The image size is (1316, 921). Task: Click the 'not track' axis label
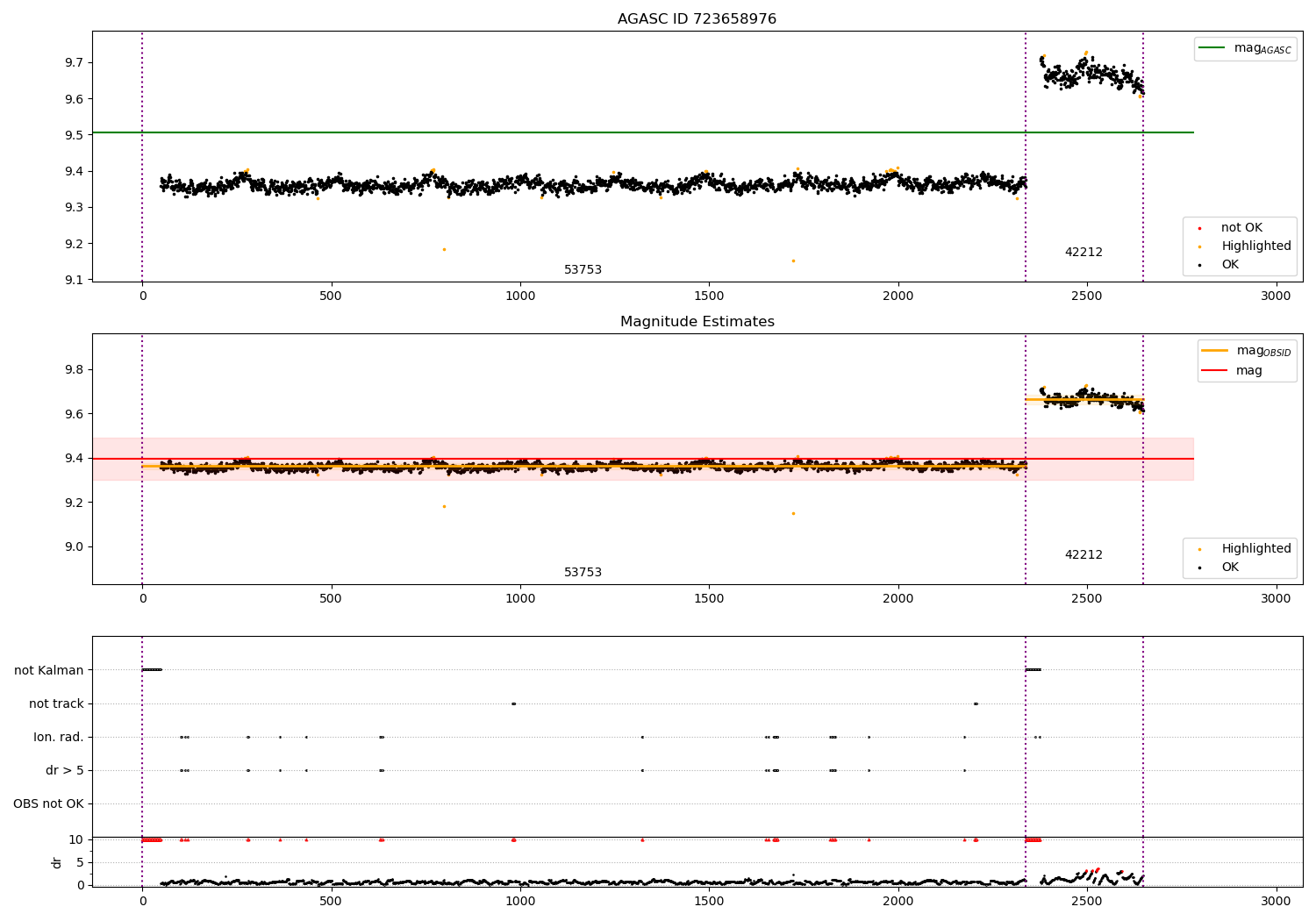[x=56, y=703]
